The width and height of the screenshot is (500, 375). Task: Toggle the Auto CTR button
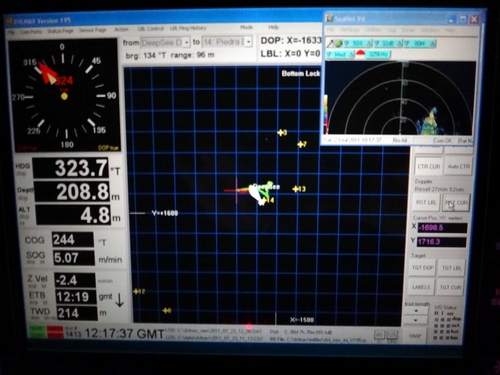pos(459,166)
